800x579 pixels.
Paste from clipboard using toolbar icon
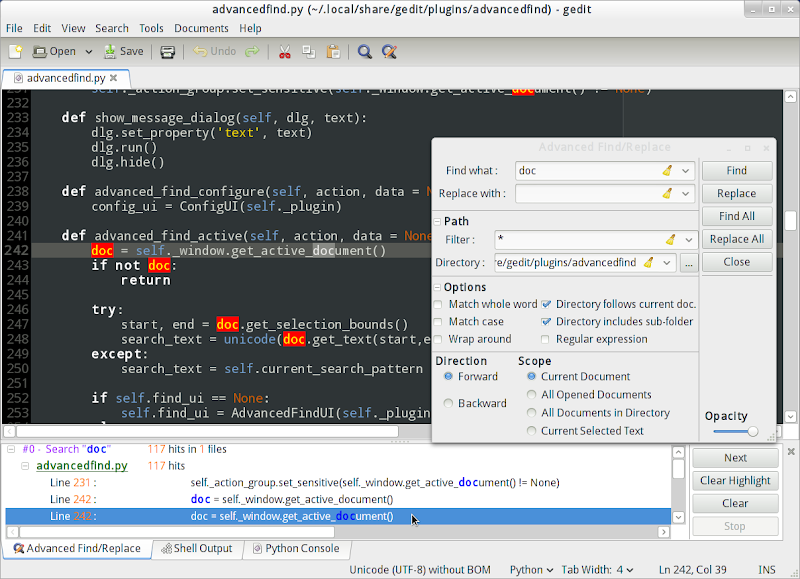(x=334, y=51)
